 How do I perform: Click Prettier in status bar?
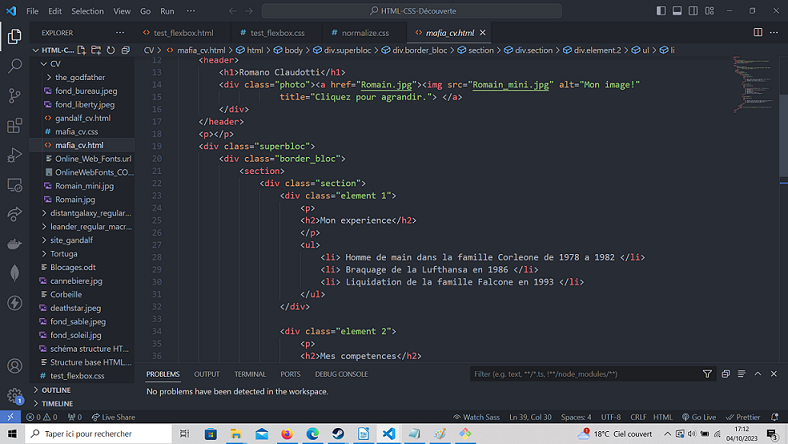743,417
